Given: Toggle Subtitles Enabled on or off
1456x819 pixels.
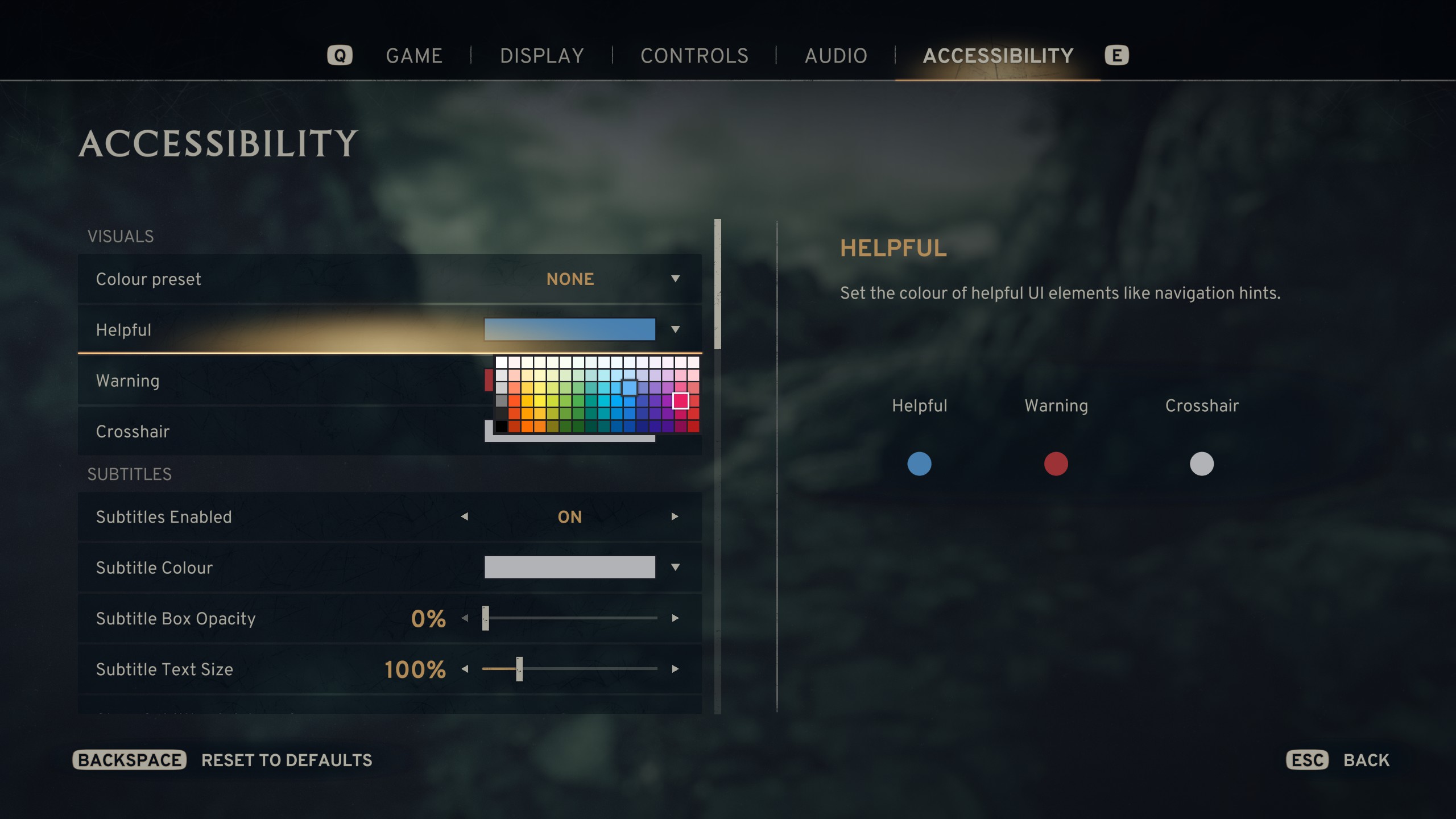Looking at the screenshot, I should tap(570, 517).
